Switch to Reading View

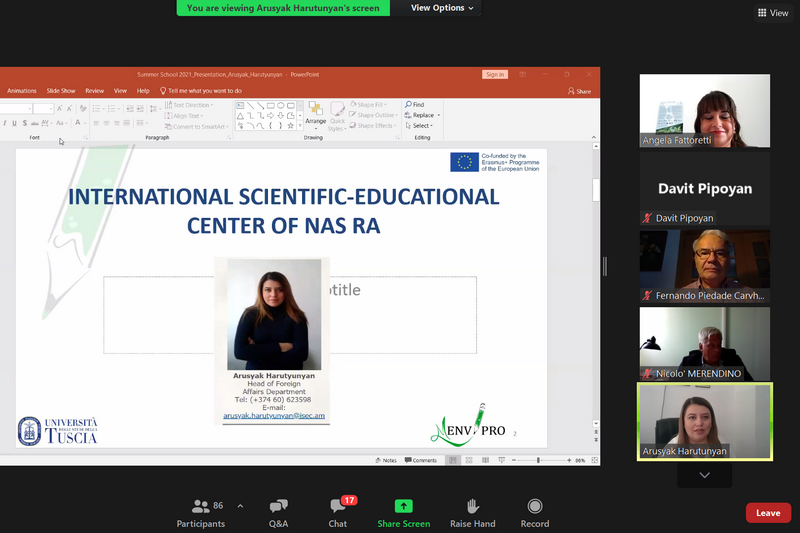(x=485, y=460)
